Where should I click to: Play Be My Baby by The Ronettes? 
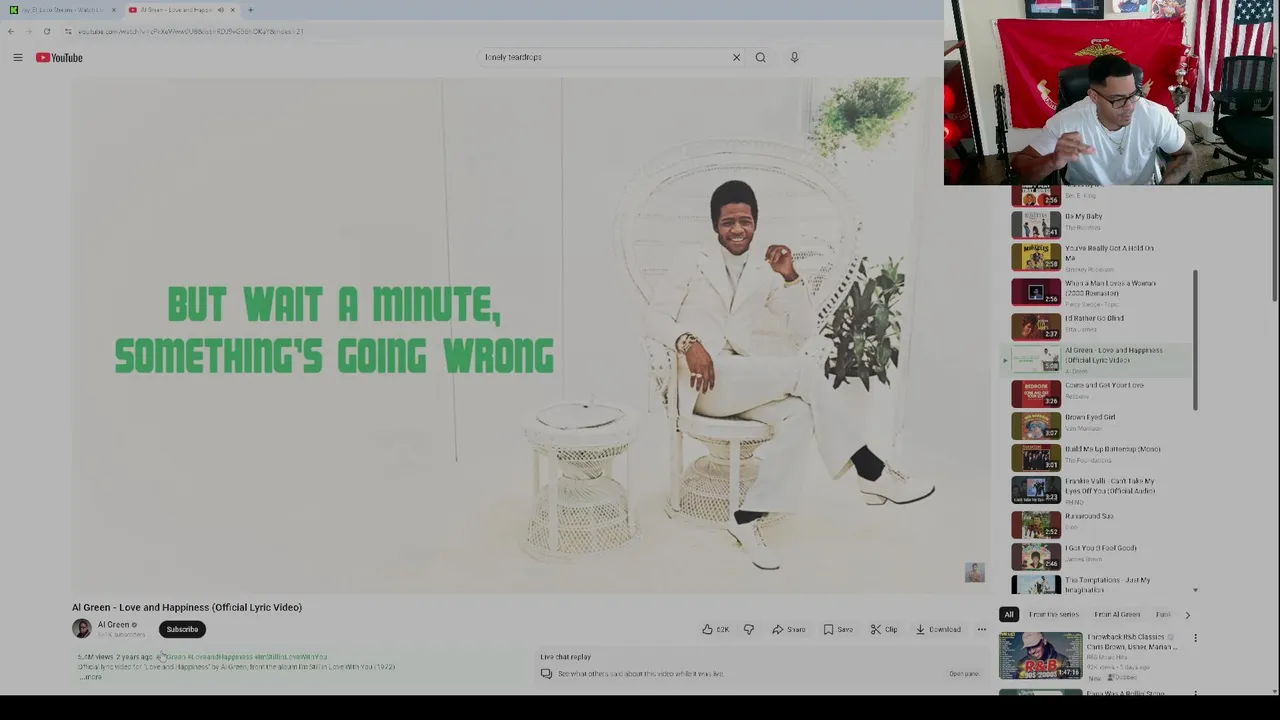1100,223
